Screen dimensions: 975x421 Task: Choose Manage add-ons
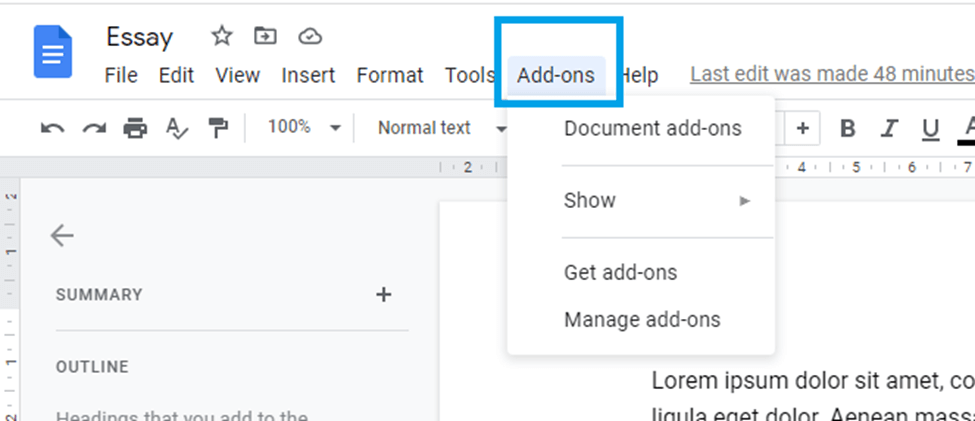tap(641, 320)
